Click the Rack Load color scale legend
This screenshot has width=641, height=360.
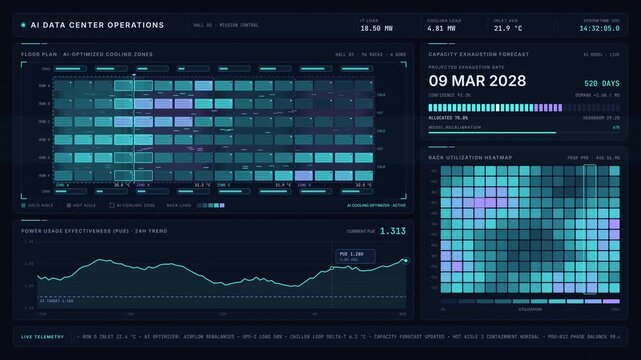[211, 205]
